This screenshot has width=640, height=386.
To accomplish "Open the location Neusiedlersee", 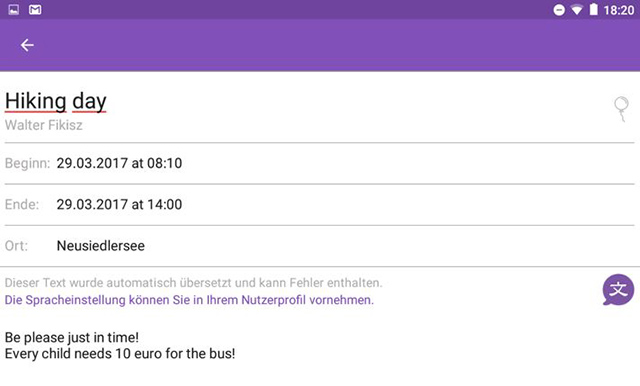I will point(100,246).
